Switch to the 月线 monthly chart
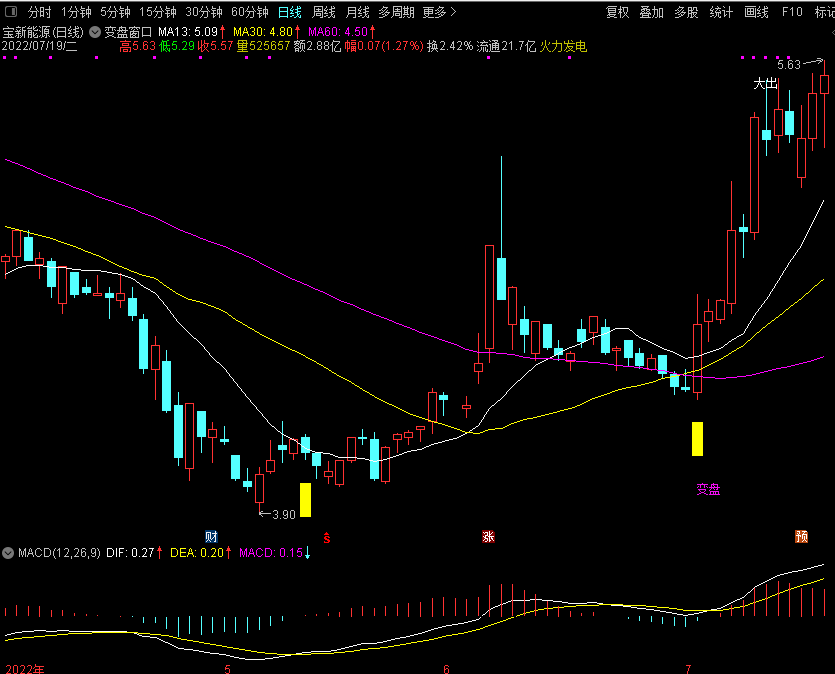This screenshot has width=835, height=674. coord(357,12)
